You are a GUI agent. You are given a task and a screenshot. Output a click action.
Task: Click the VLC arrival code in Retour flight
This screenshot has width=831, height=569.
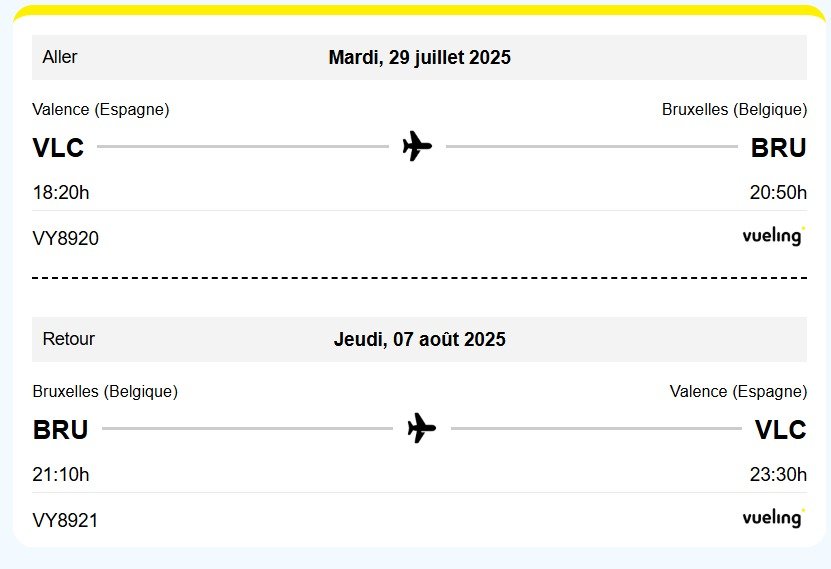click(780, 430)
